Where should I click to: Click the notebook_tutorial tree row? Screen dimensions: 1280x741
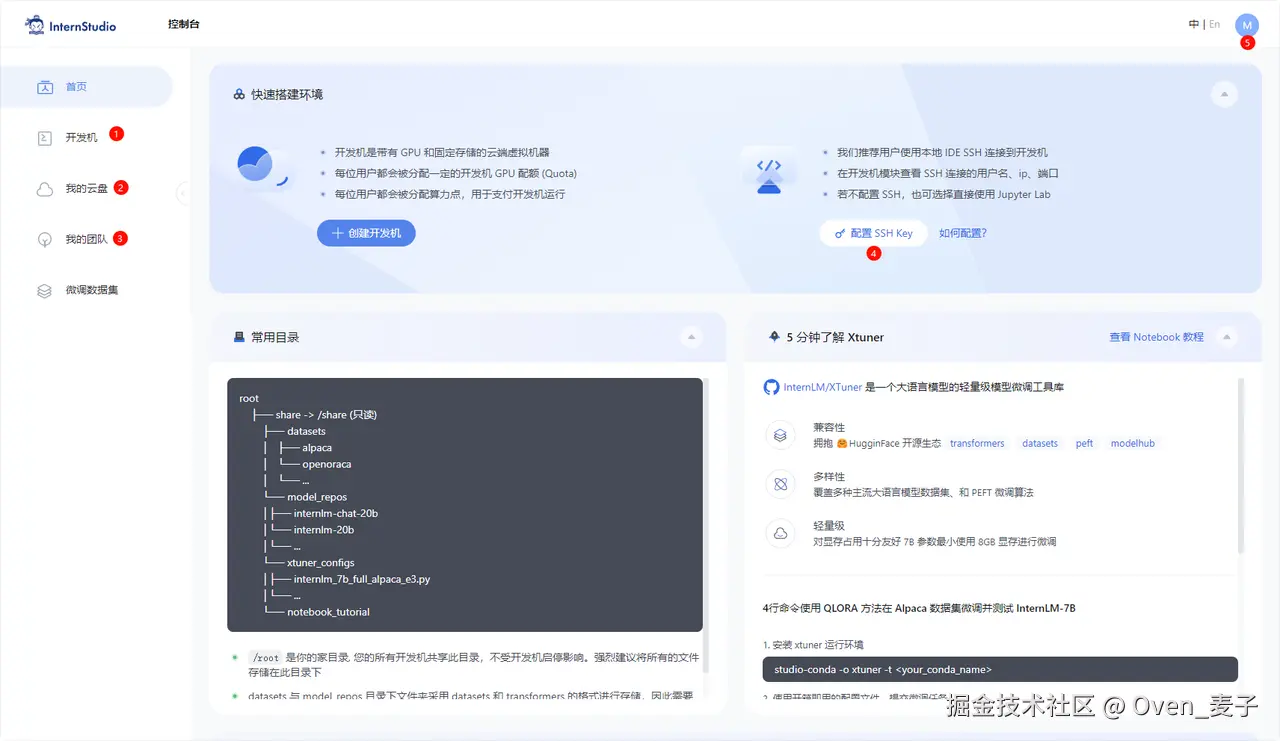(328, 612)
